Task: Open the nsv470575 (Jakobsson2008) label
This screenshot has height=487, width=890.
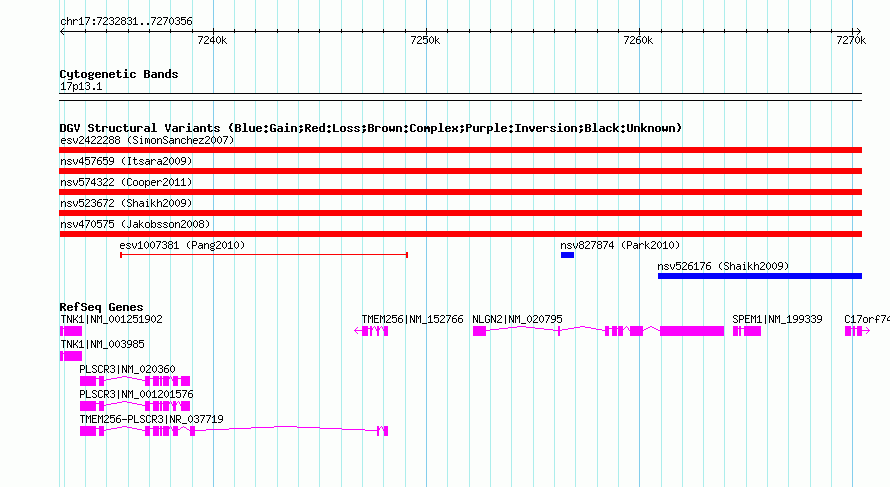Action: [135, 224]
